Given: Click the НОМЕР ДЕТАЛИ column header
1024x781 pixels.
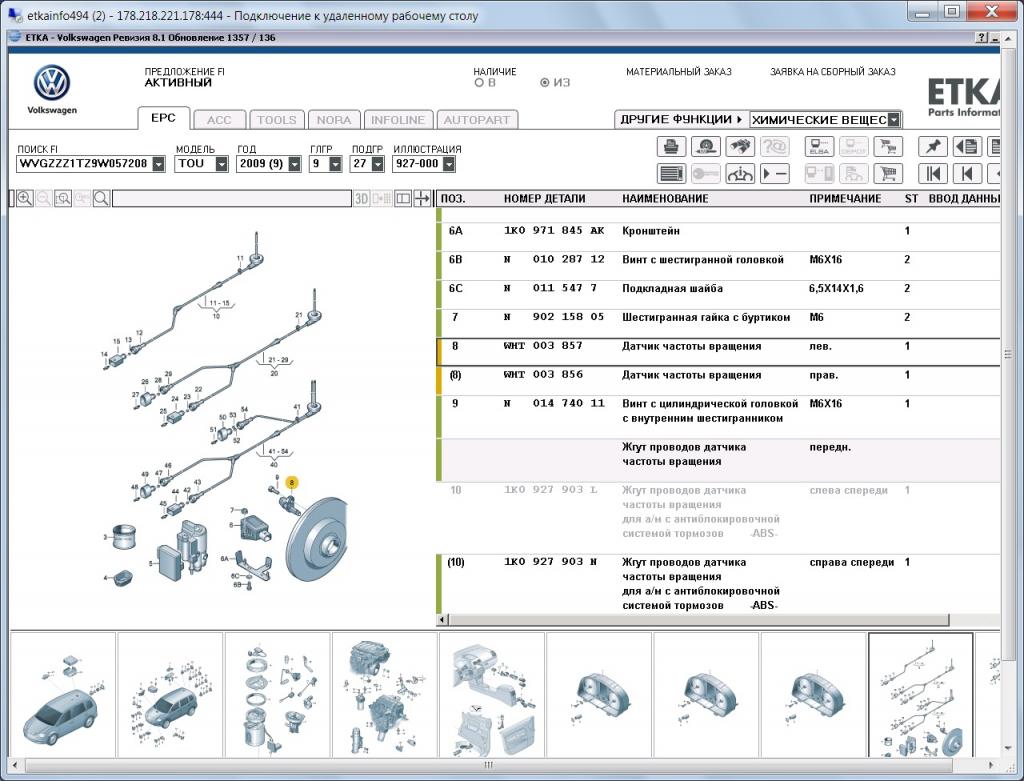Looking at the screenshot, I should tap(544, 199).
